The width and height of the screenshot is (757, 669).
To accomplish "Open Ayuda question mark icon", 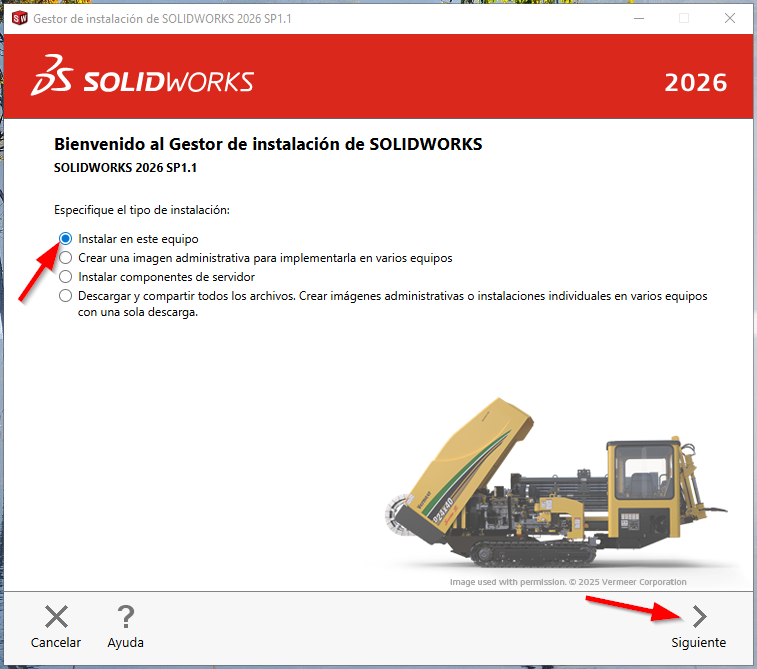I will [x=126, y=617].
